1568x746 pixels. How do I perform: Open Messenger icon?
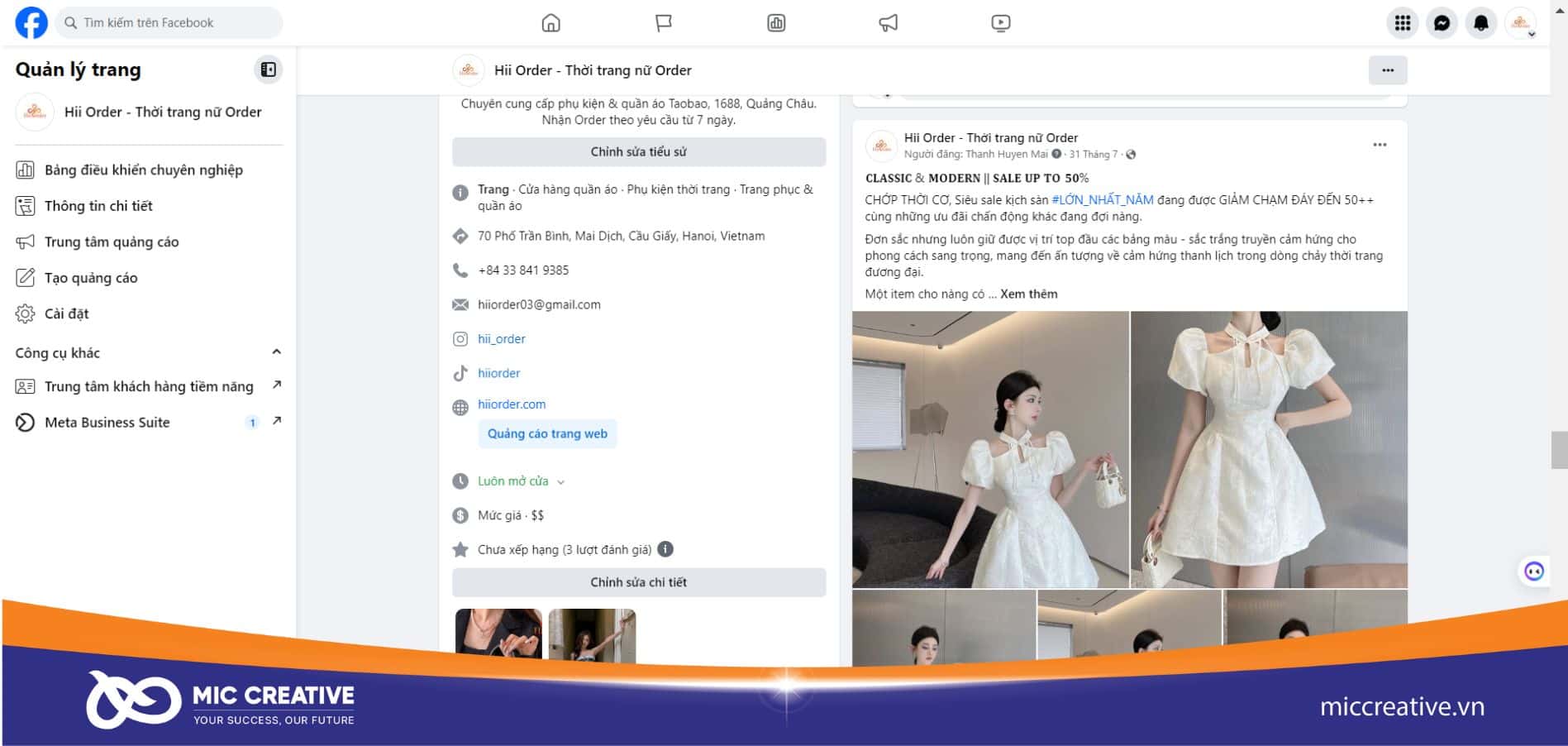pos(1442,23)
